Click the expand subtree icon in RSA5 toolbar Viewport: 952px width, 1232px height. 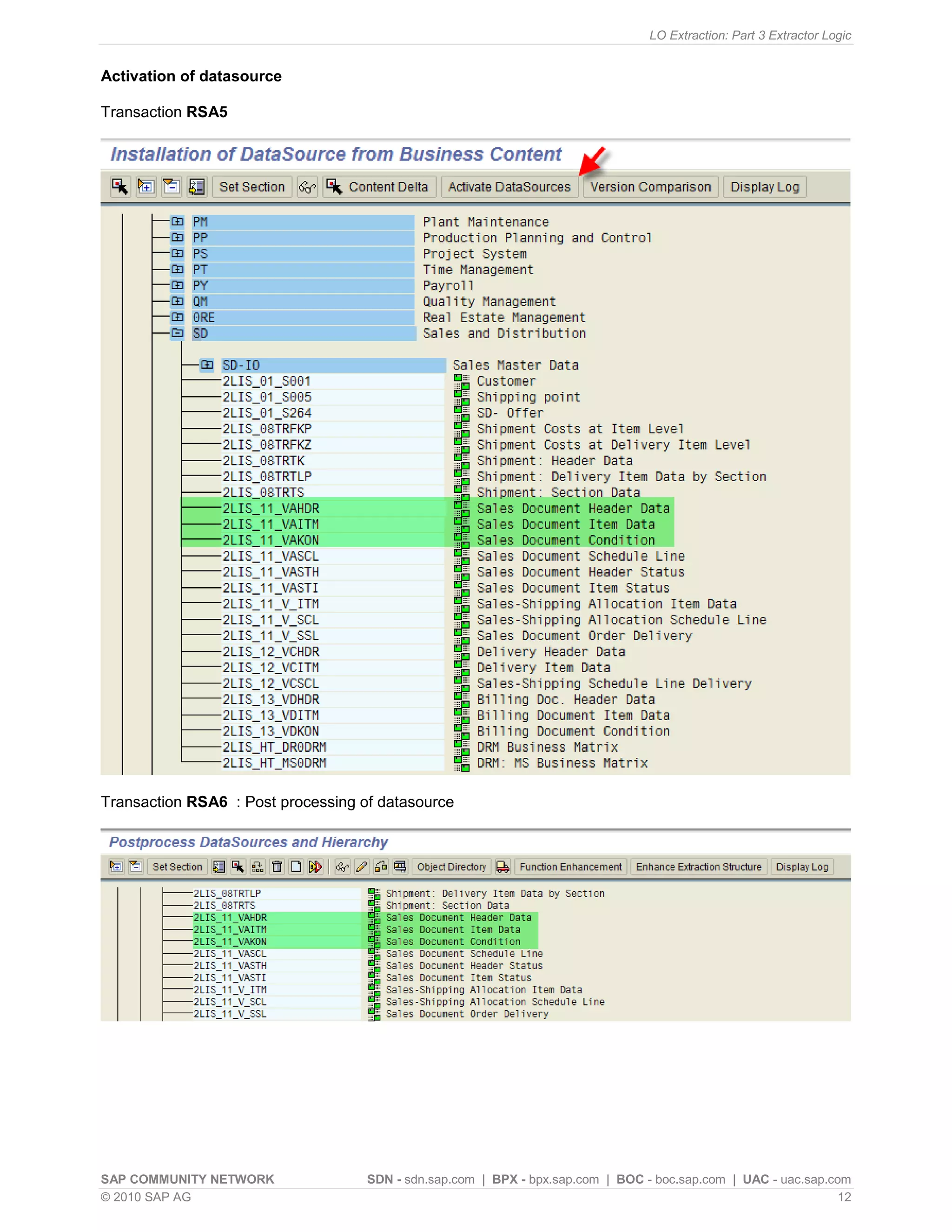click(x=145, y=187)
